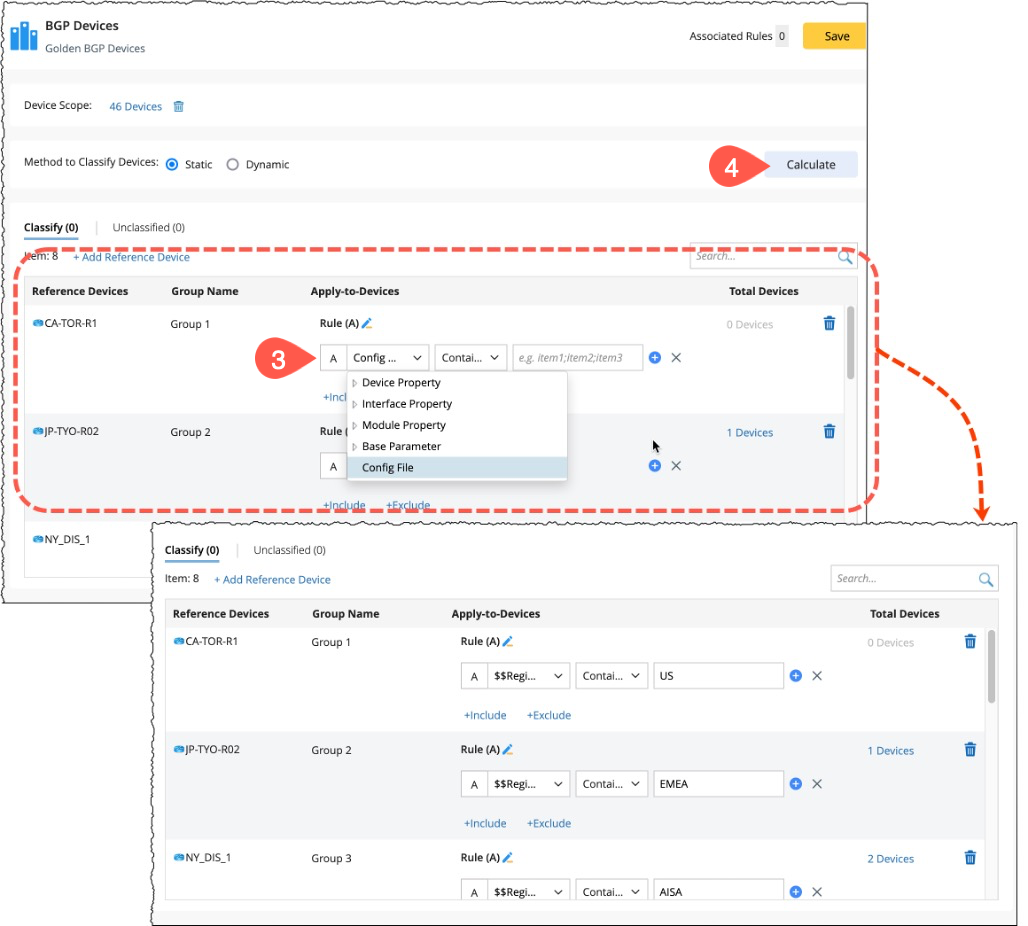Screen dimensions: 1028x926
Task: Click the item value field in Group 1 top window
Action: tap(578, 357)
